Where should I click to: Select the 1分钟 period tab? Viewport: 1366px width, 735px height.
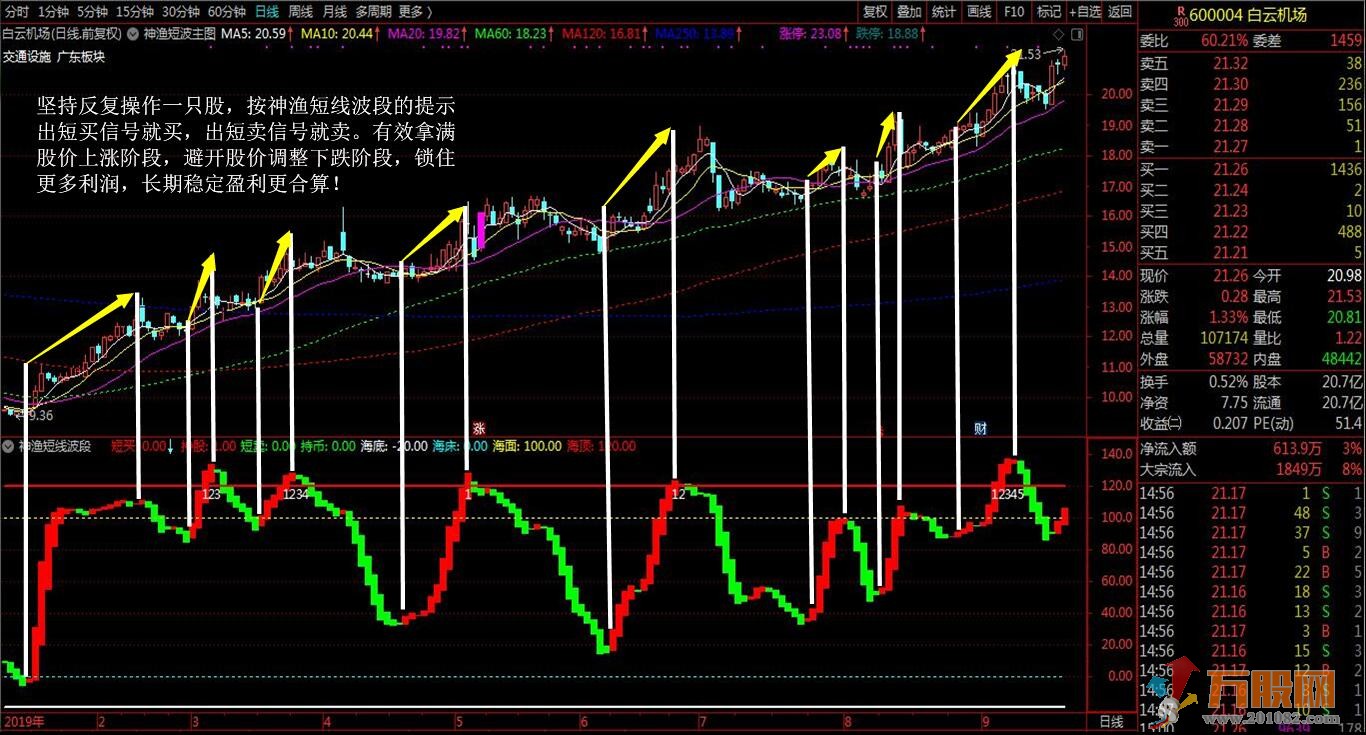coord(52,11)
